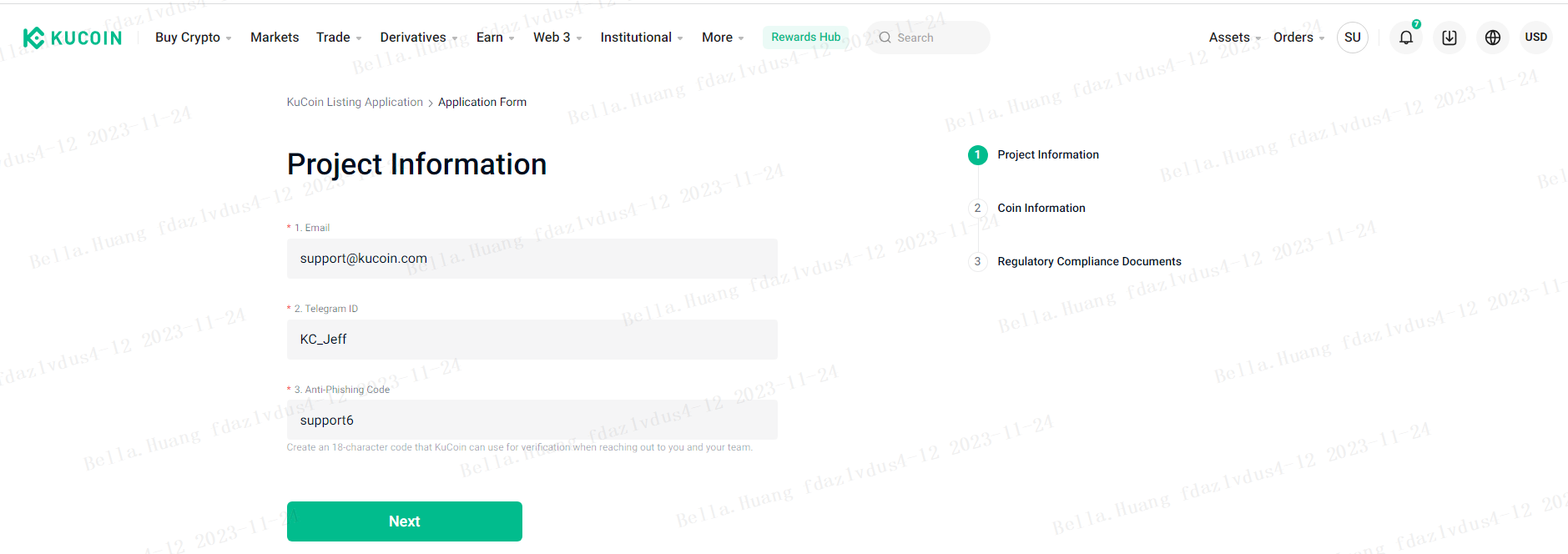The height and width of the screenshot is (554, 1568).
Task: Expand the Earn dropdown menu
Action: click(x=496, y=38)
